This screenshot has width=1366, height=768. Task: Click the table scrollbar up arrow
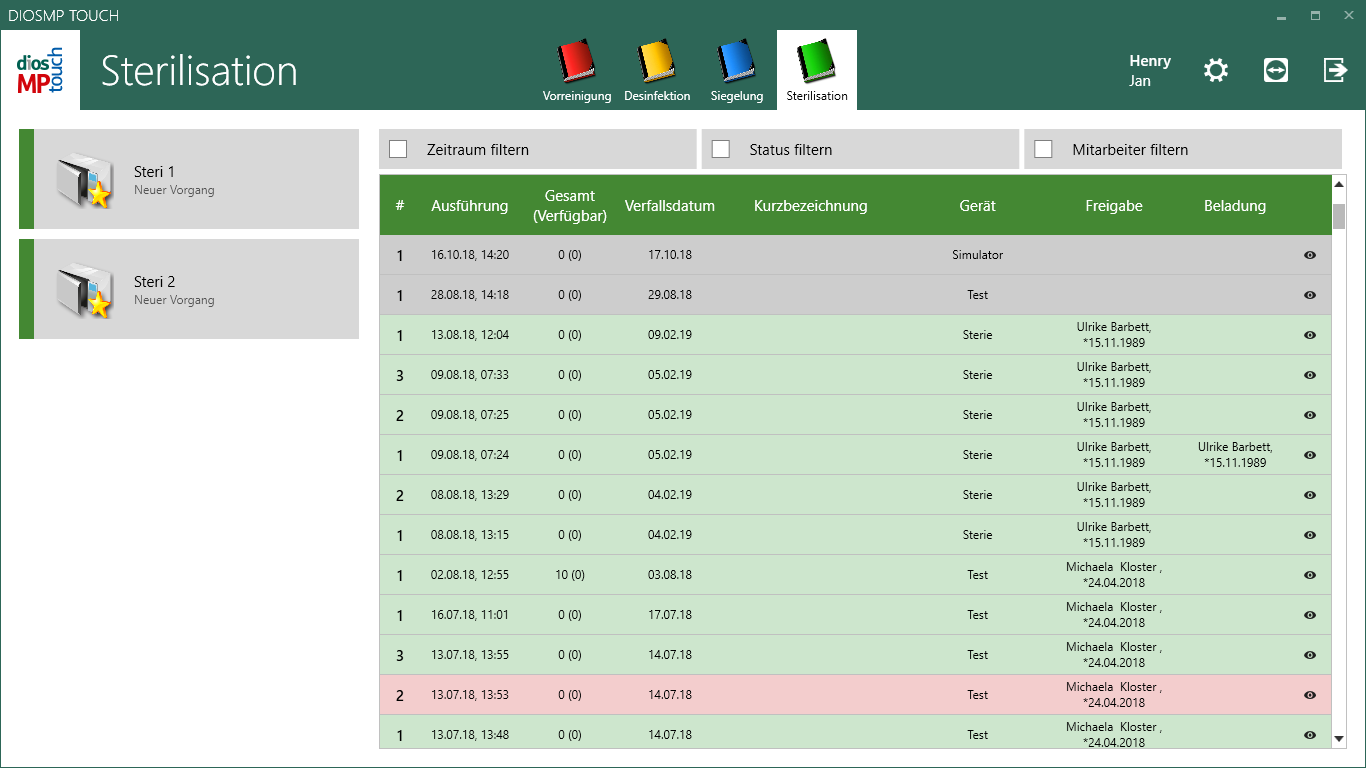pyautogui.click(x=1339, y=184)
